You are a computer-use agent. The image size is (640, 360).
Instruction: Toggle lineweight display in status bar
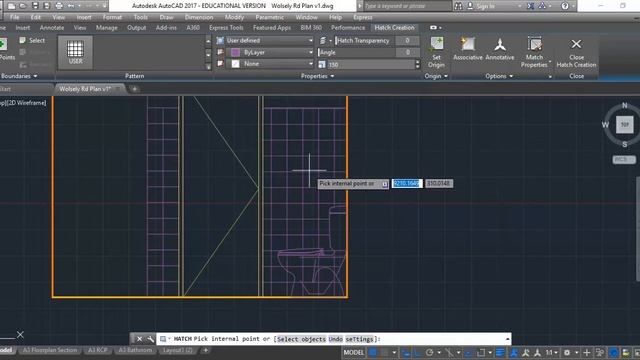point(500,352)
